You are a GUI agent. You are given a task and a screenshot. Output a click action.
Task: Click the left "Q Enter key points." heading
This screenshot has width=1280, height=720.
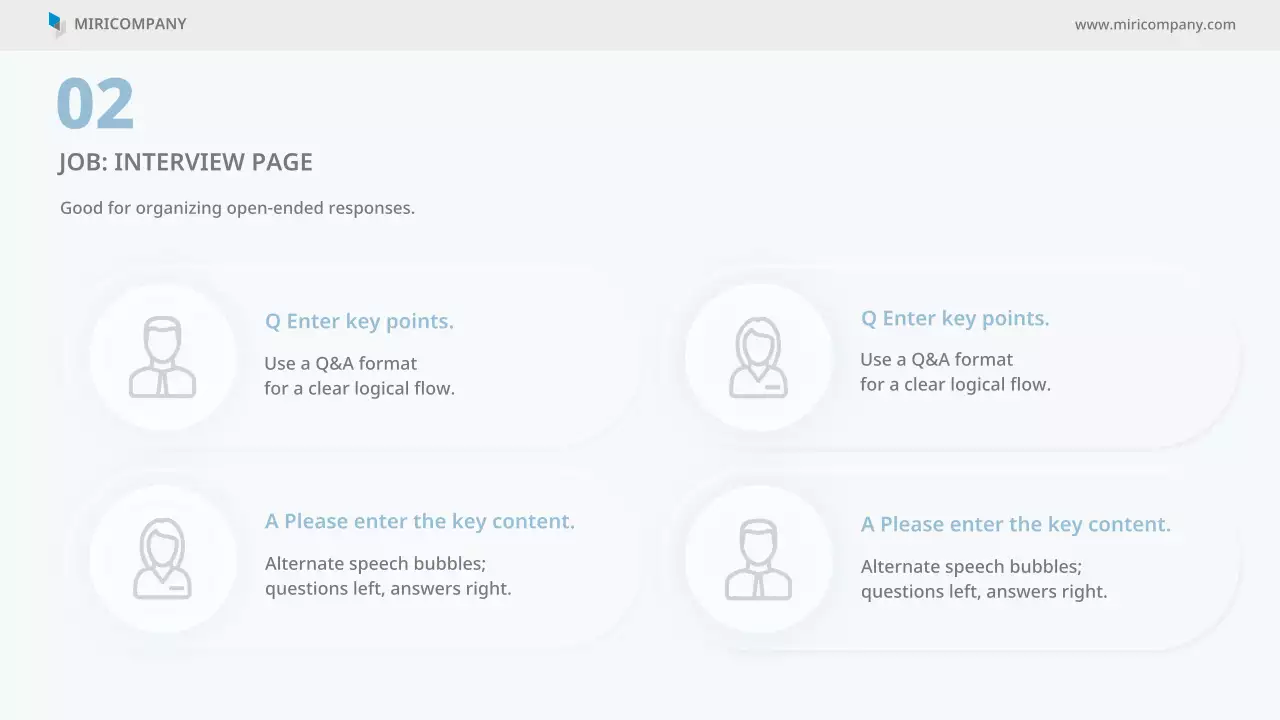(x=359, y=321)
